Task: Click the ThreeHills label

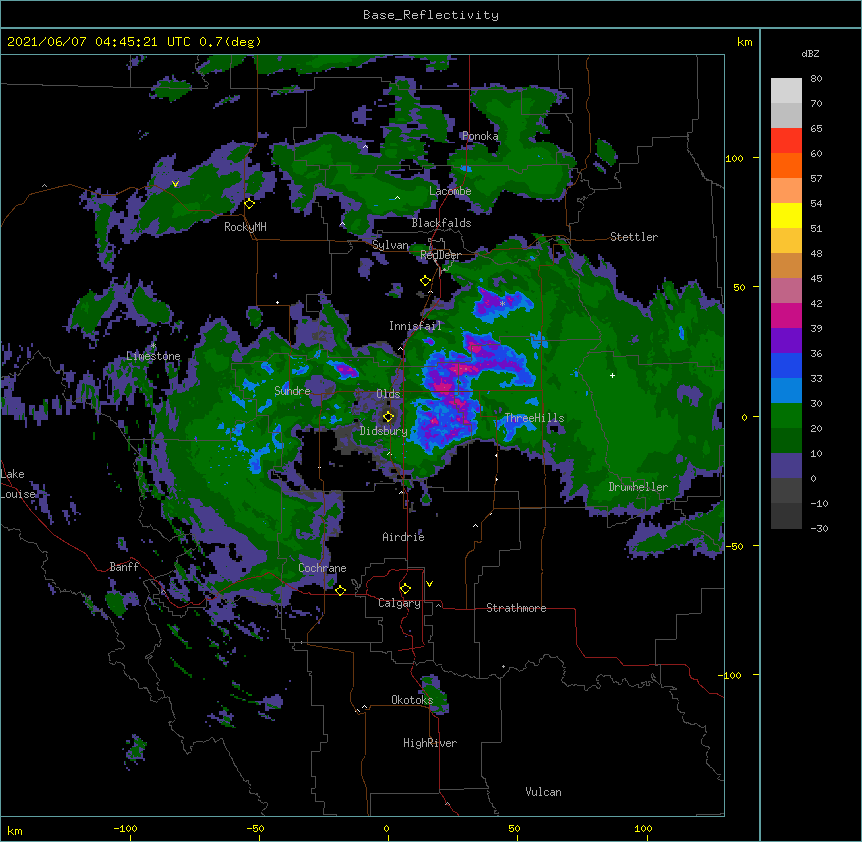Action: coord(534,418)
